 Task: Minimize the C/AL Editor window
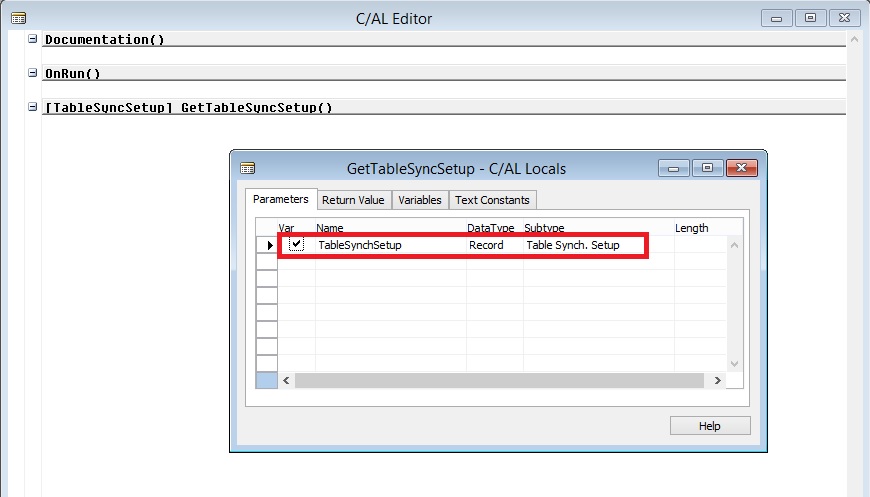(777, 18)
